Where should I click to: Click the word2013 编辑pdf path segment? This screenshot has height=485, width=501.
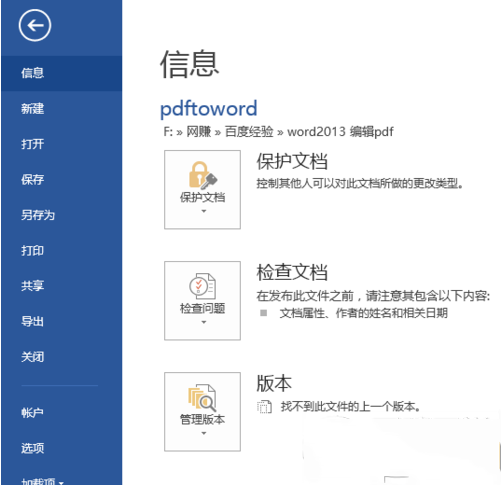coord(340,132)
